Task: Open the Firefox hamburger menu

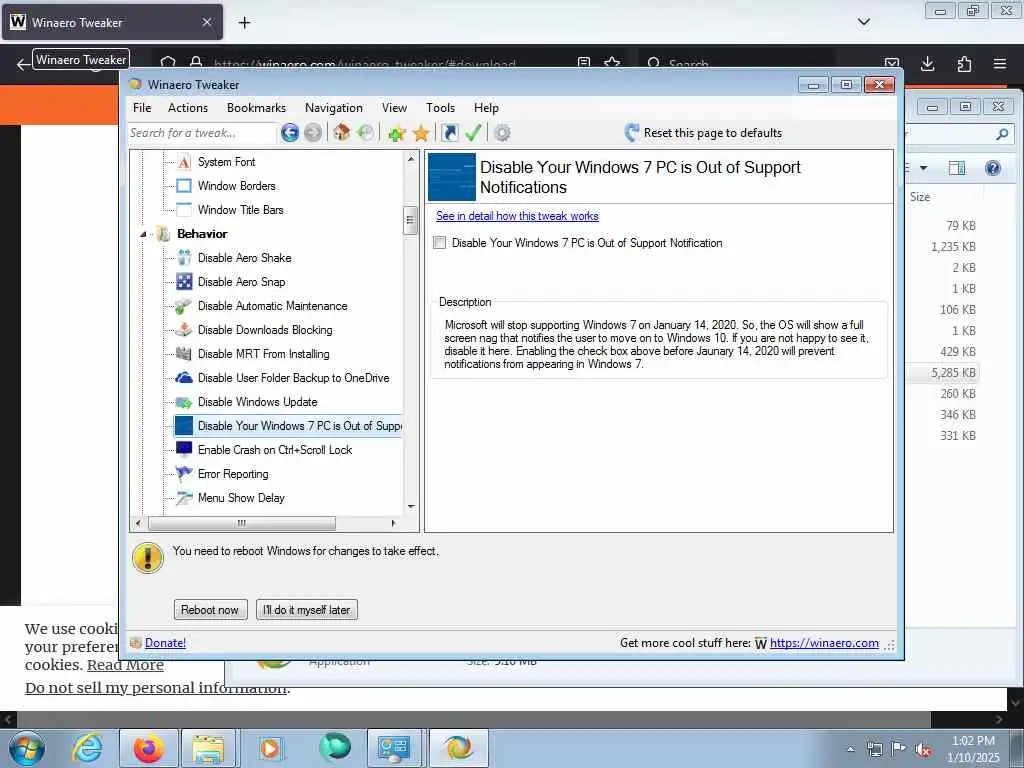Action: 1000,63
